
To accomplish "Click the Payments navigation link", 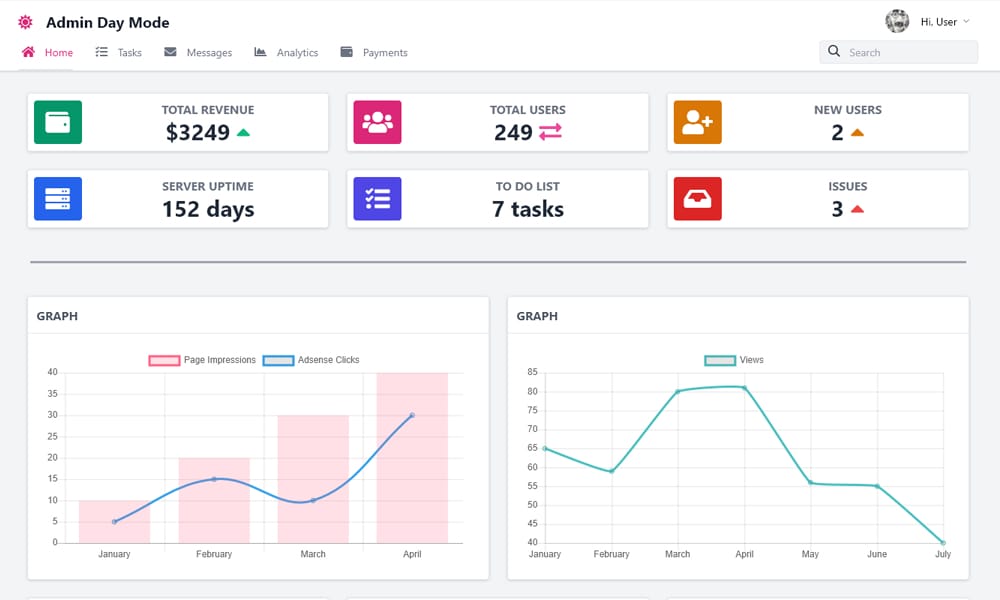I will coord(383,52).
